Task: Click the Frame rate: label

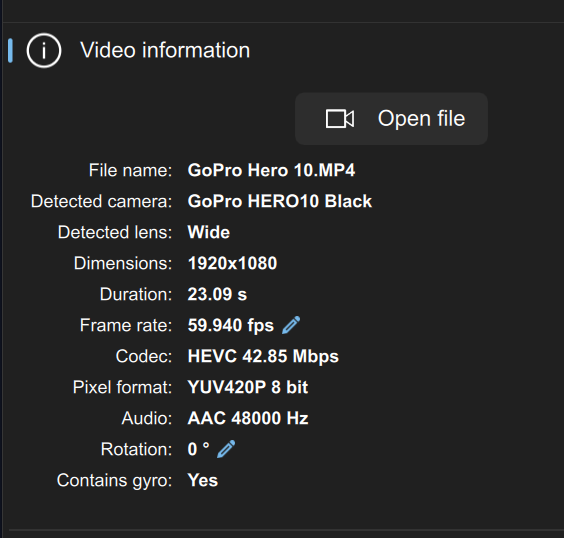Action: 126,325
